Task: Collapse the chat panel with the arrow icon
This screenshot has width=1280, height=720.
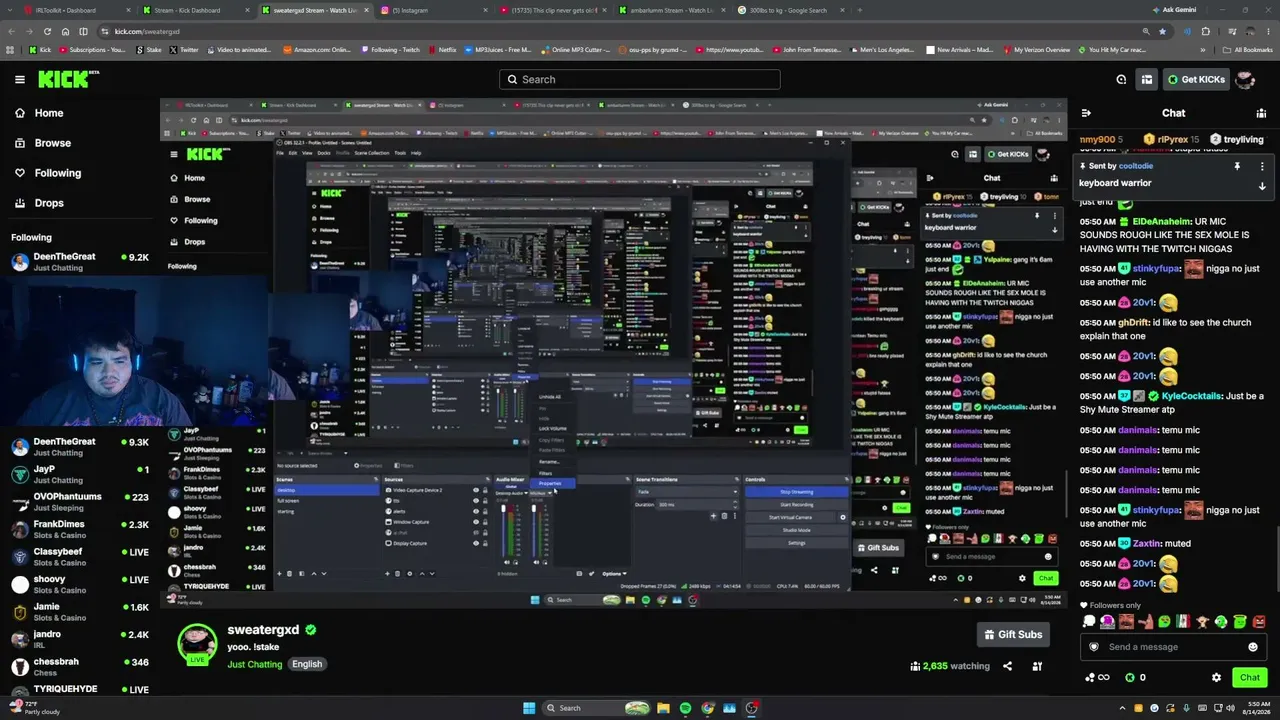Action: [x=1086, y=113]
